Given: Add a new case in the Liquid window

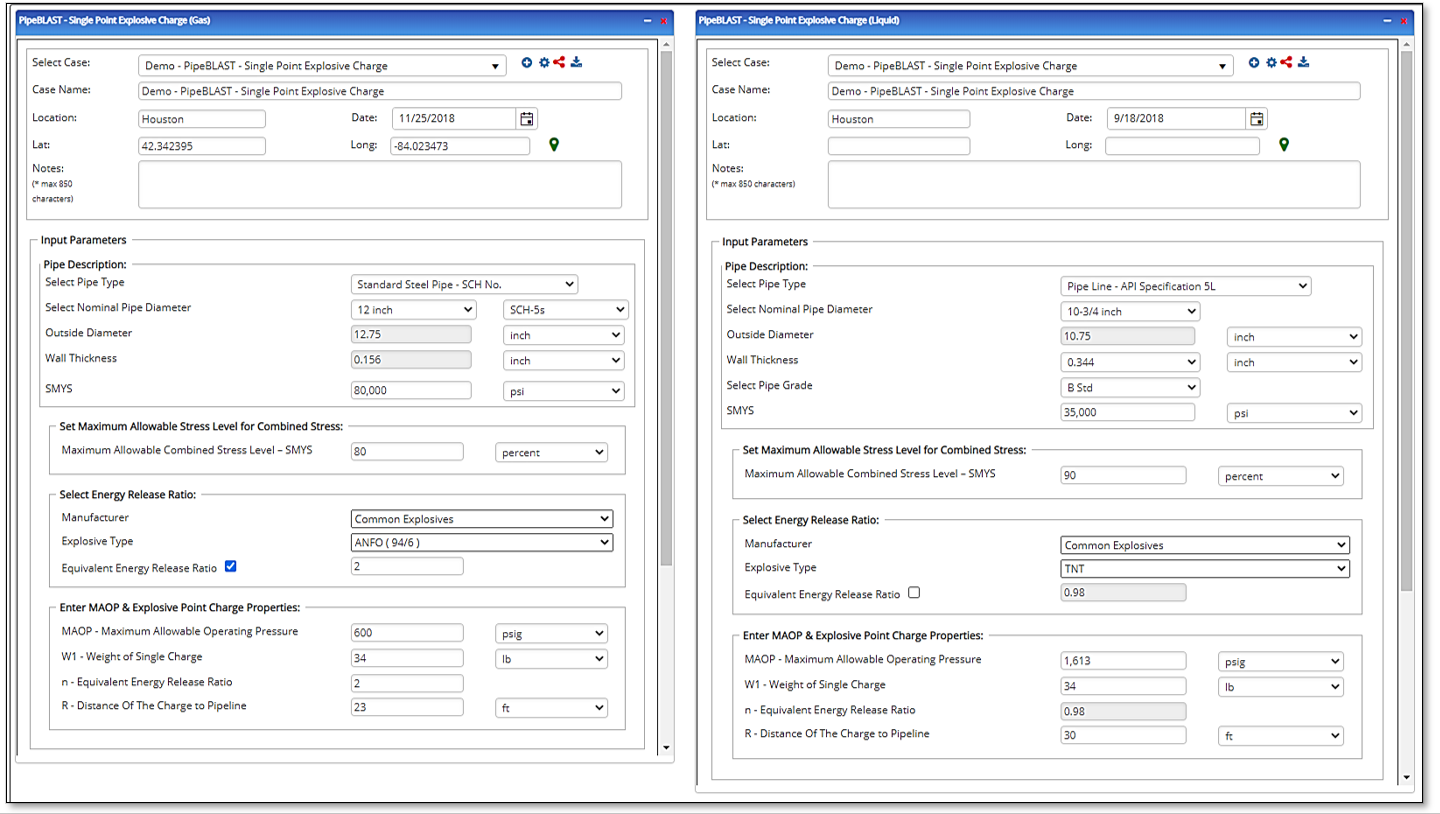Looking at the screenshot, I should [1254, 61].
